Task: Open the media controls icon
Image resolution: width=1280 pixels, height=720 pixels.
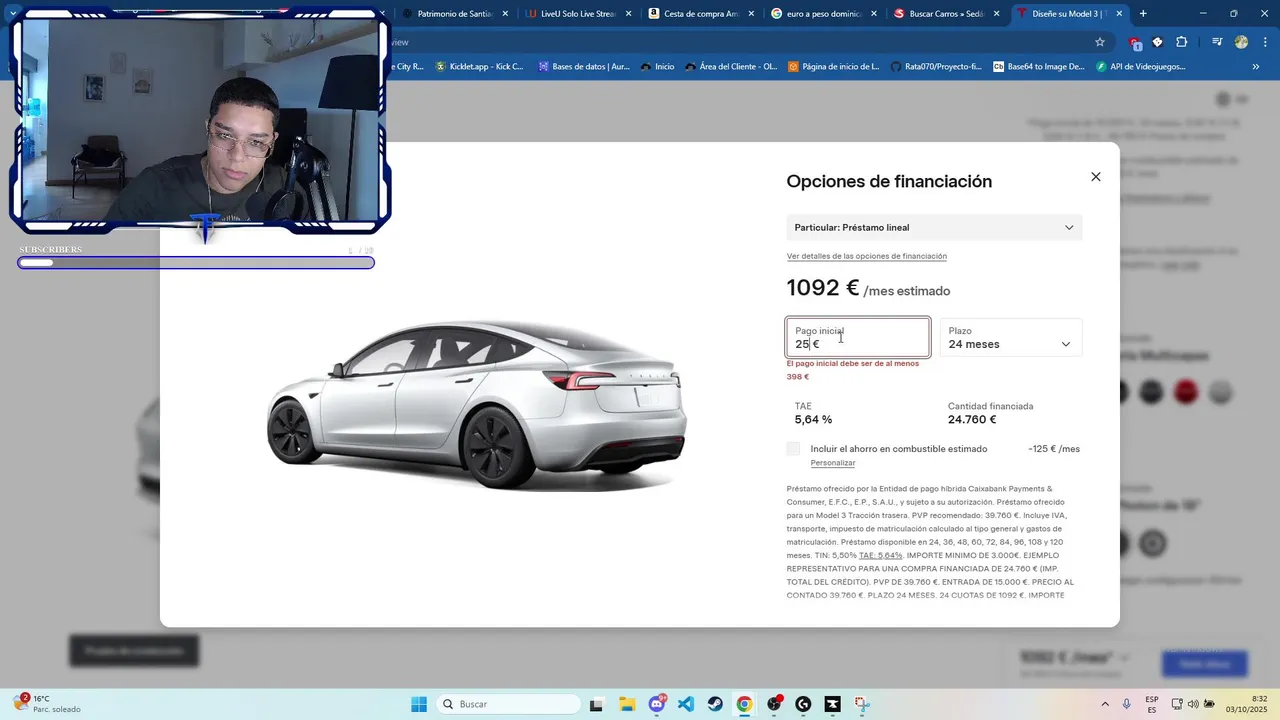Action: [1217, 42]
